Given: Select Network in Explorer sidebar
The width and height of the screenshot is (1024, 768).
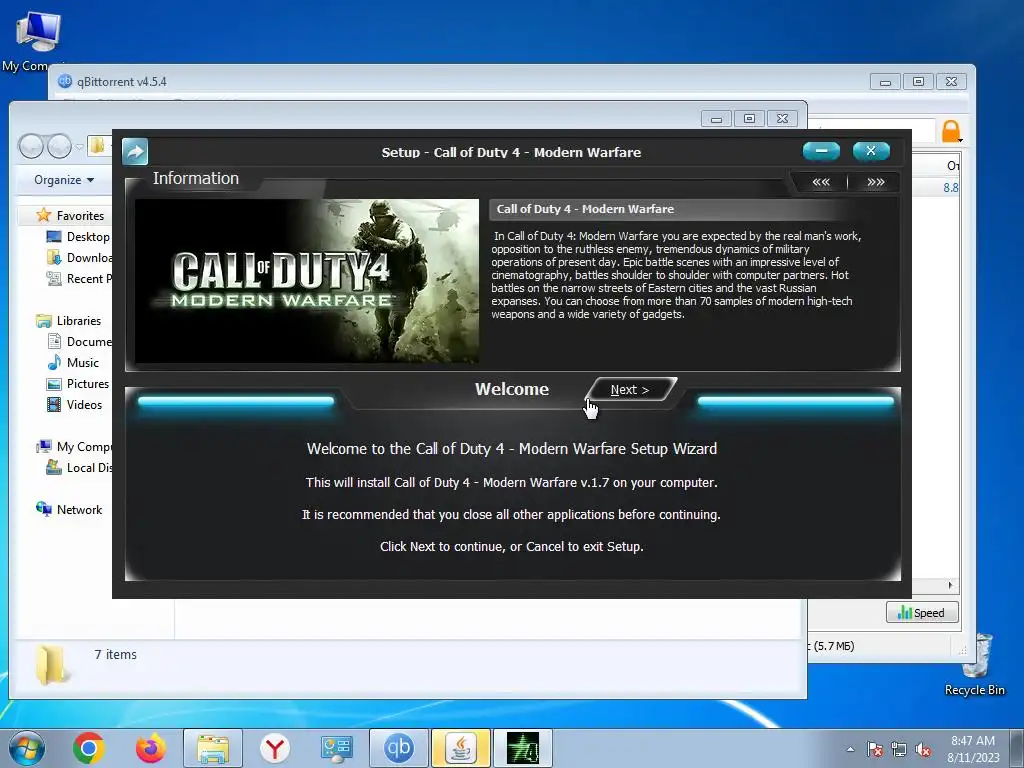Looking at the screenshot, I should pyautogui.click(x=69, y=509).
